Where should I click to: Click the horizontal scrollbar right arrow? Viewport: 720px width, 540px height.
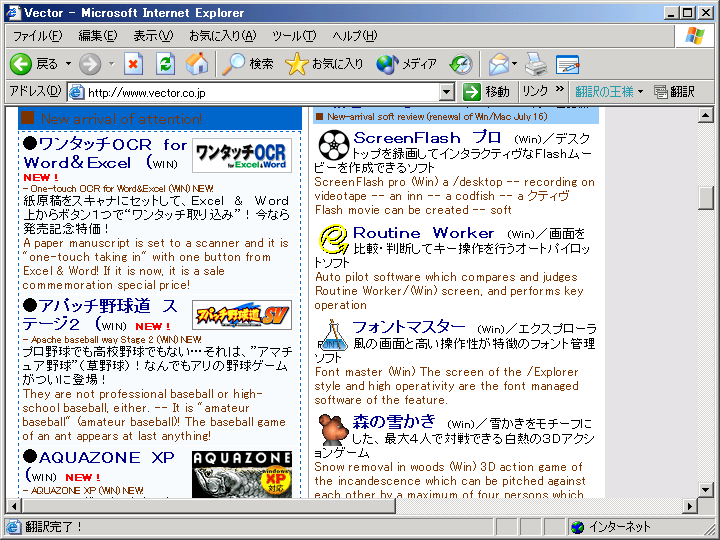click(689, 506)
